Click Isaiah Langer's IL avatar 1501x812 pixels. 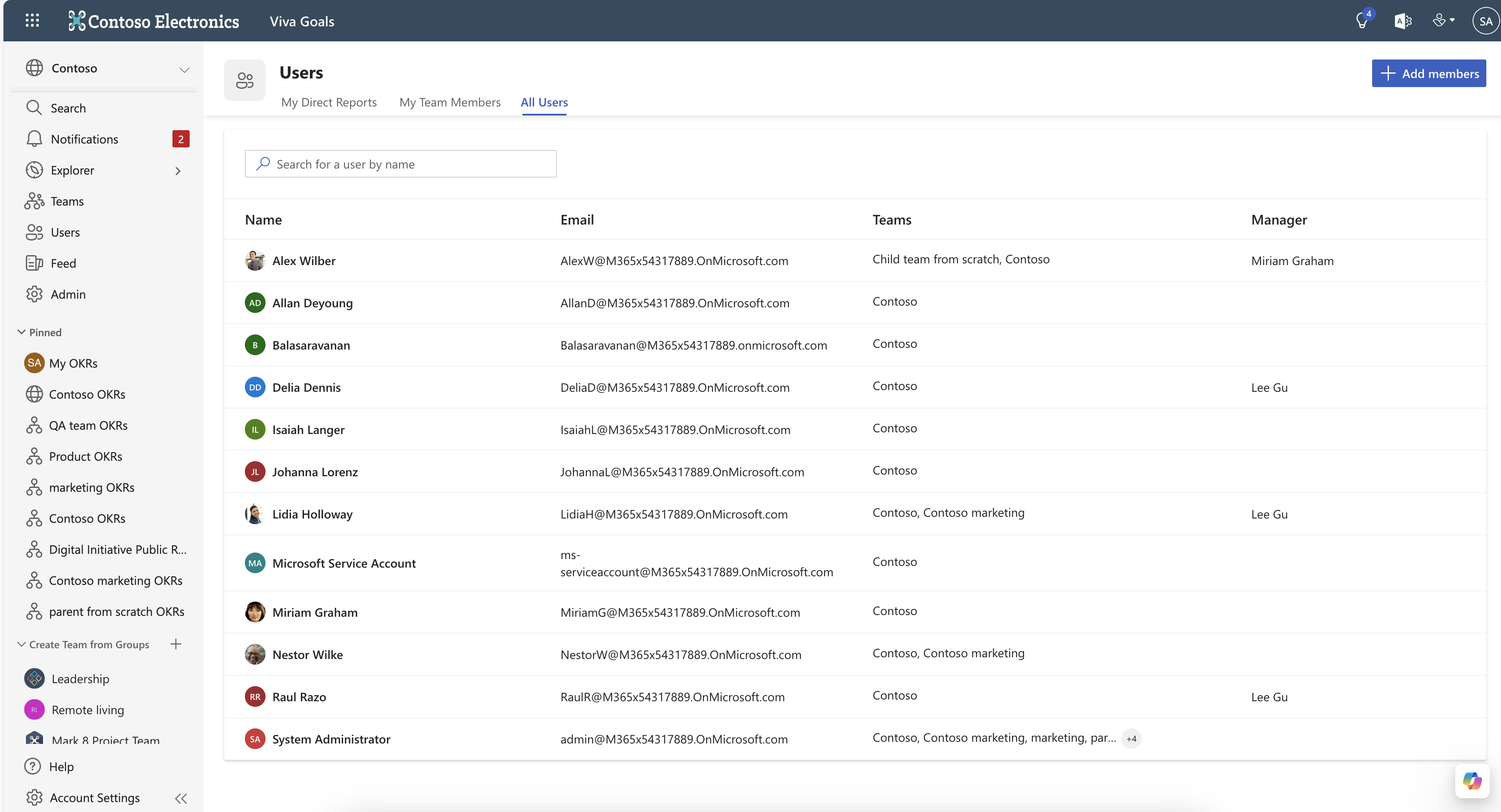[255, 429]
